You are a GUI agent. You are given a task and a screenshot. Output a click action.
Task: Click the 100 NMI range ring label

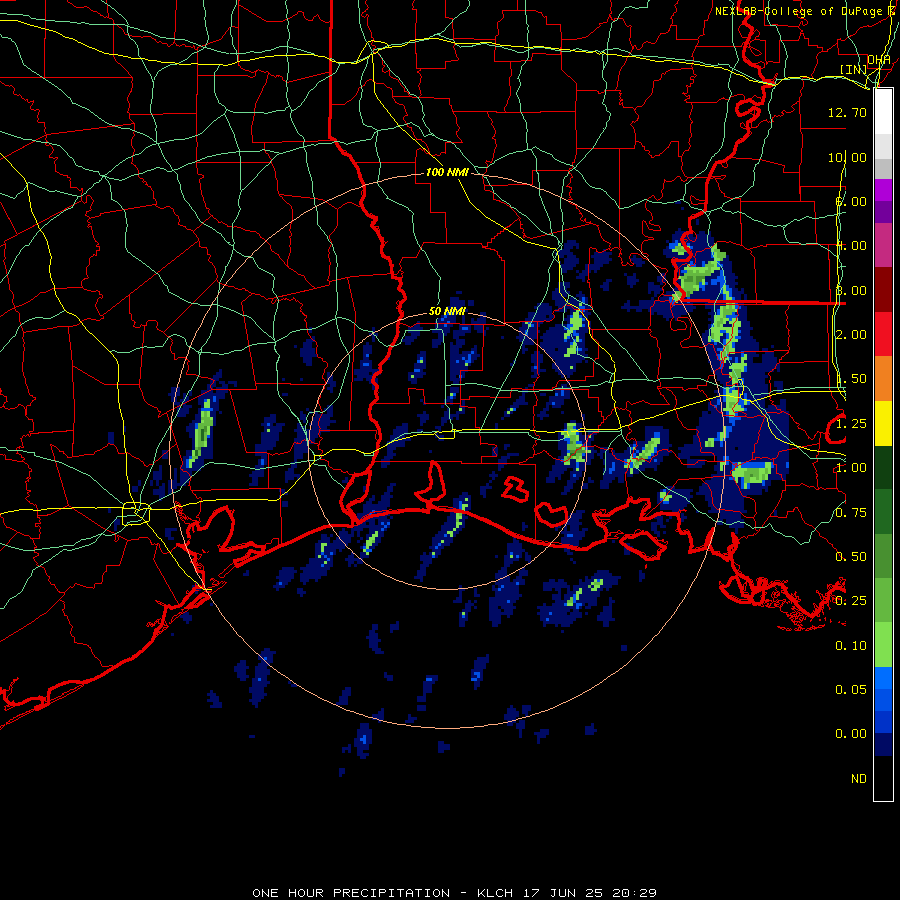[x=447, y=172]
